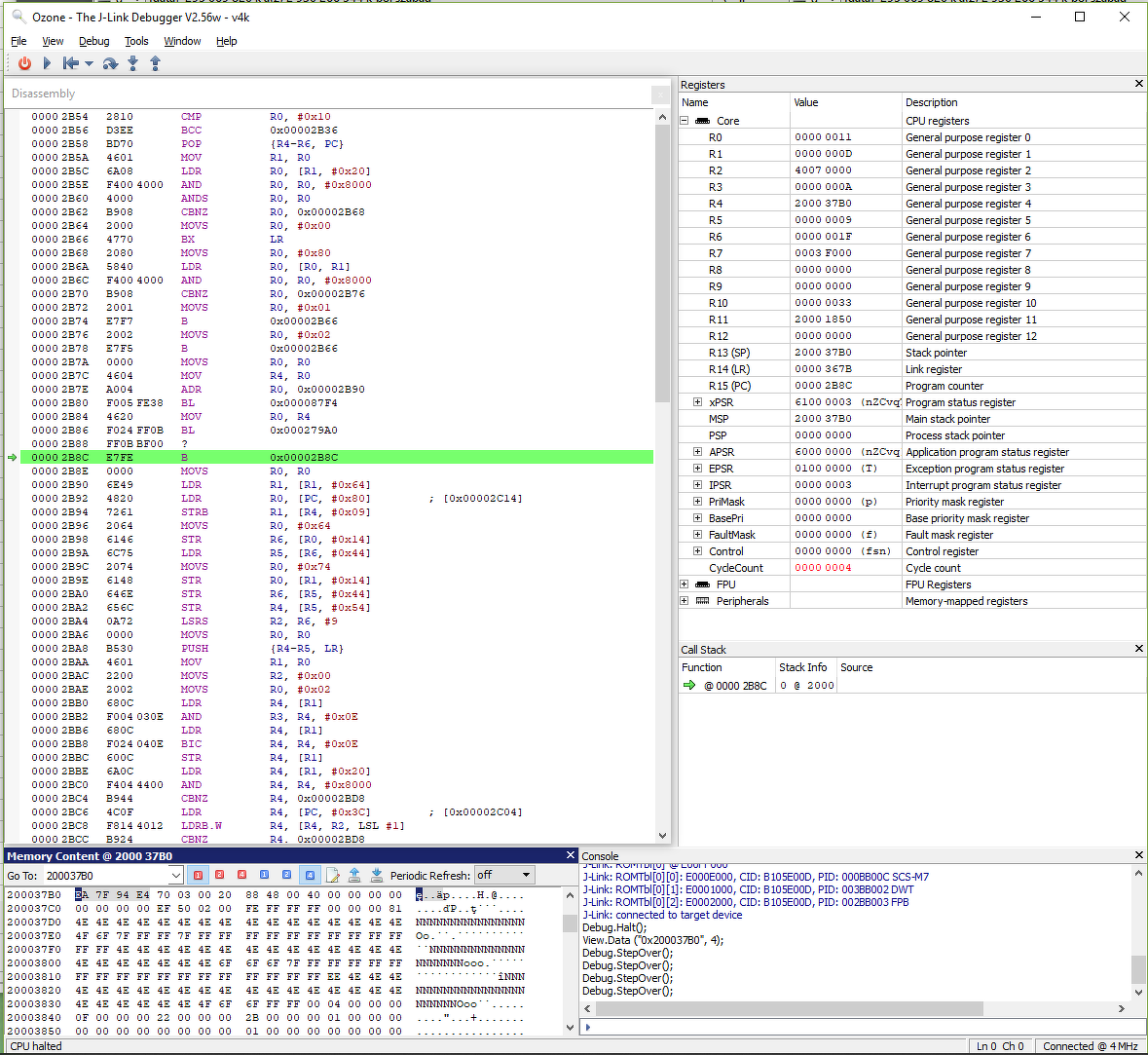Click the memory download arrow icon
This screenshot has width=1148, height=1055.
pos(377,875)
